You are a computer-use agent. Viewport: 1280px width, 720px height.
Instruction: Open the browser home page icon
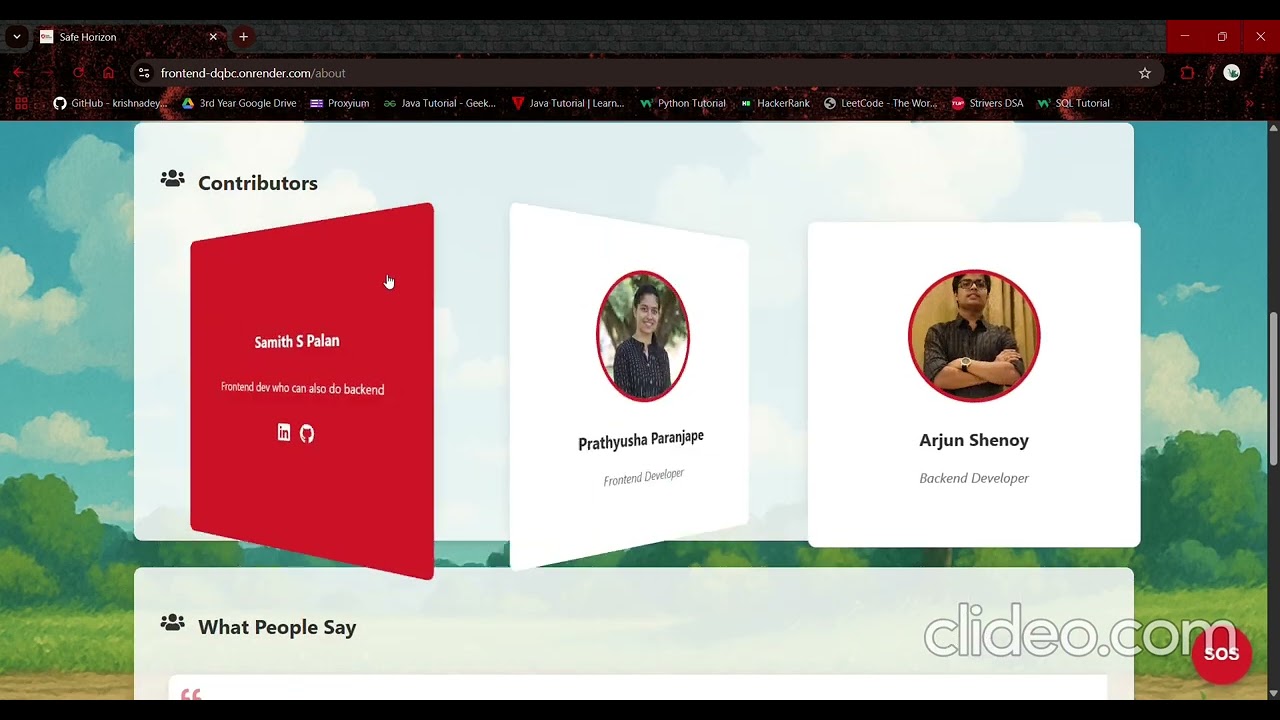click(108, 73)
